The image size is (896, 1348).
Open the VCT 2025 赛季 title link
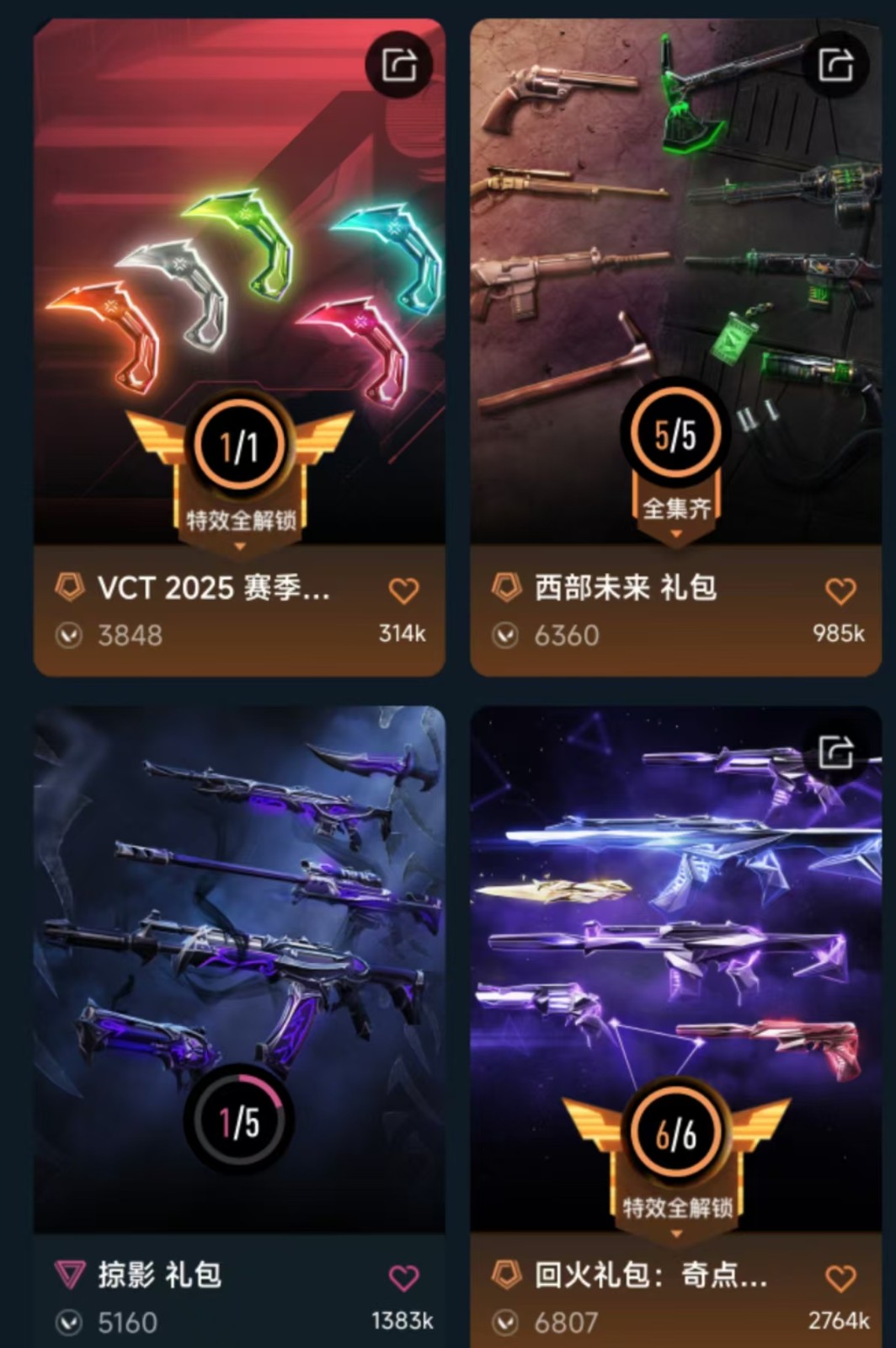(x=214, y=588)
